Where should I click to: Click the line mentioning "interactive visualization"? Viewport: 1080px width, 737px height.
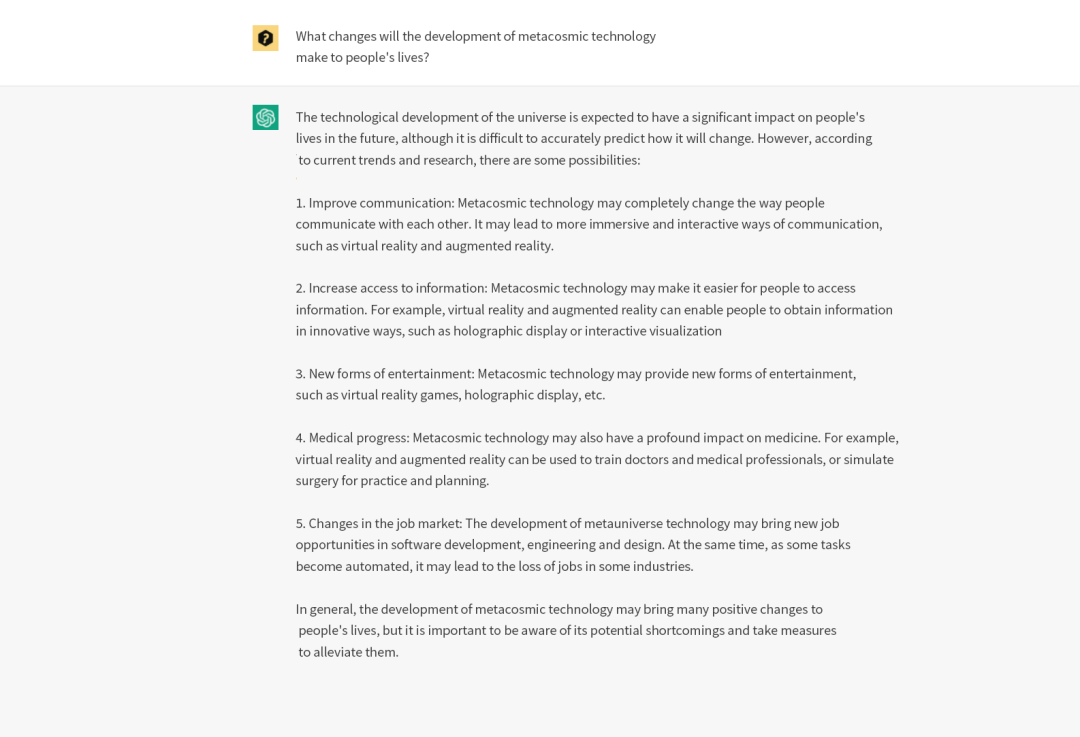[508, 331]
